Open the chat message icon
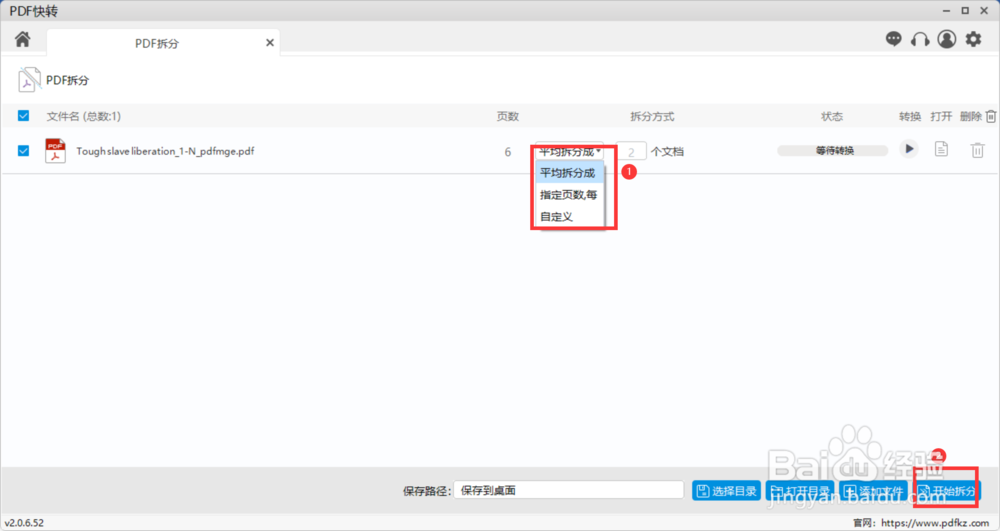Viewport: 1000px width, 531px height. [x=893, y=40]
